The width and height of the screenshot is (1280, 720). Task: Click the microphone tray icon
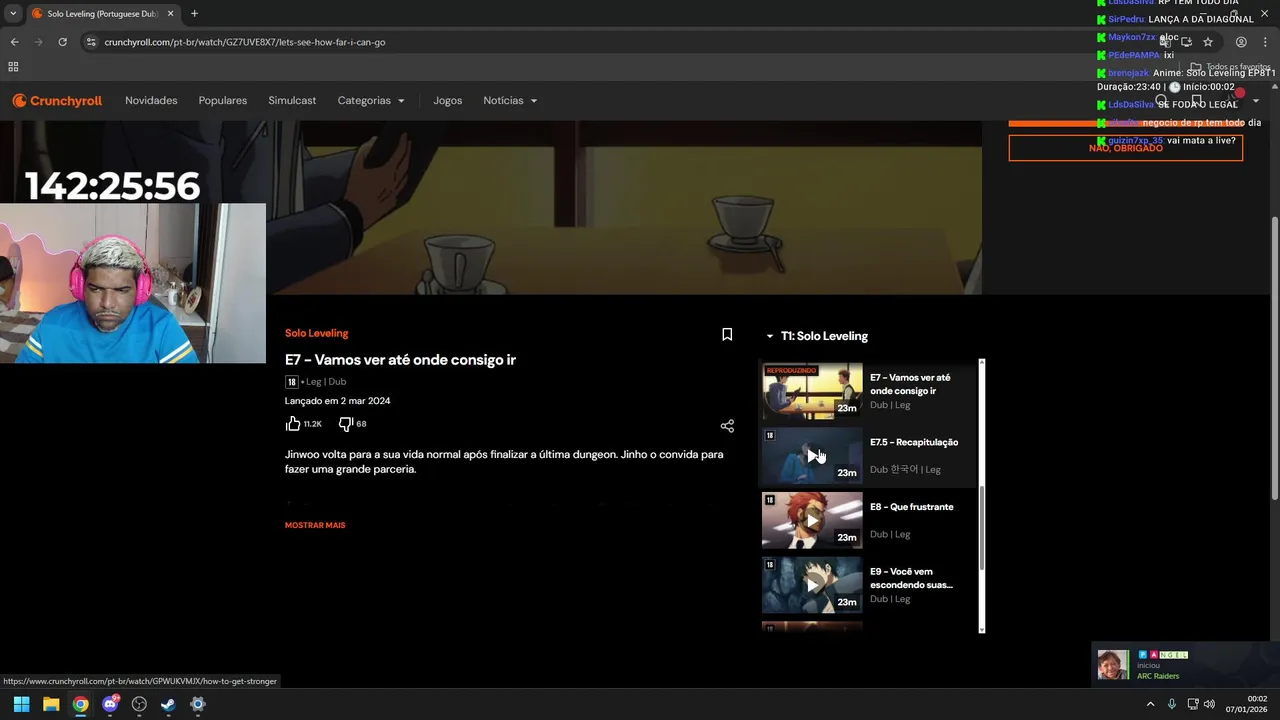[1171, 704]
